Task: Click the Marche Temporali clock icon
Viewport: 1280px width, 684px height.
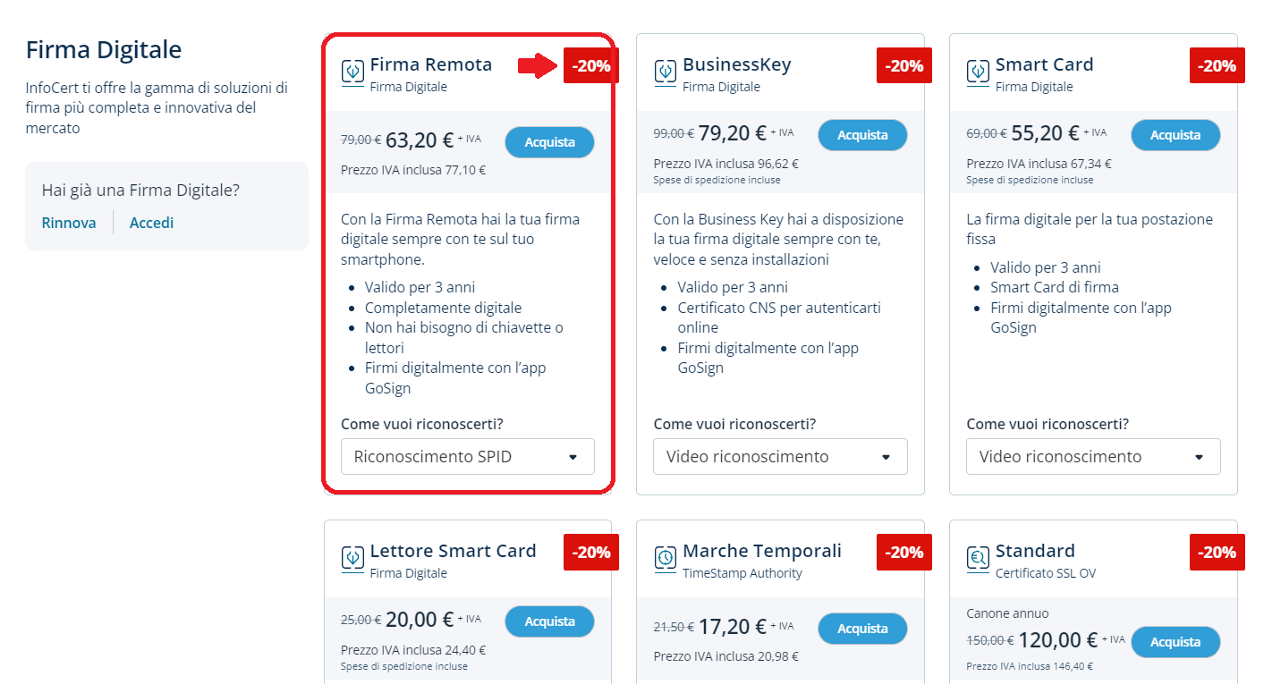Action: click(x=665, y=557)
